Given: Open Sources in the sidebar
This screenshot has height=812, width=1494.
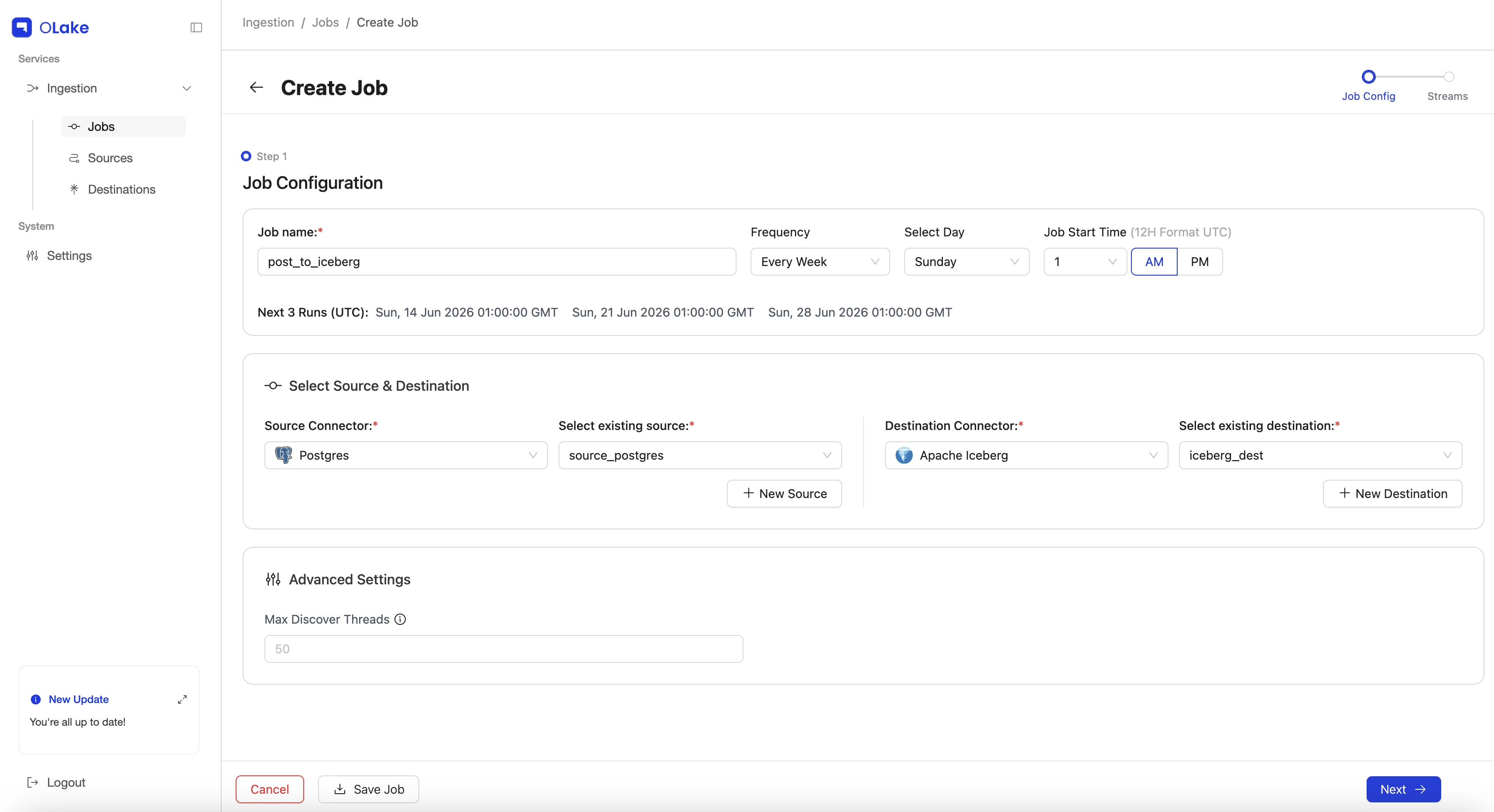Looking at the screenshot, I should [123, 158].
